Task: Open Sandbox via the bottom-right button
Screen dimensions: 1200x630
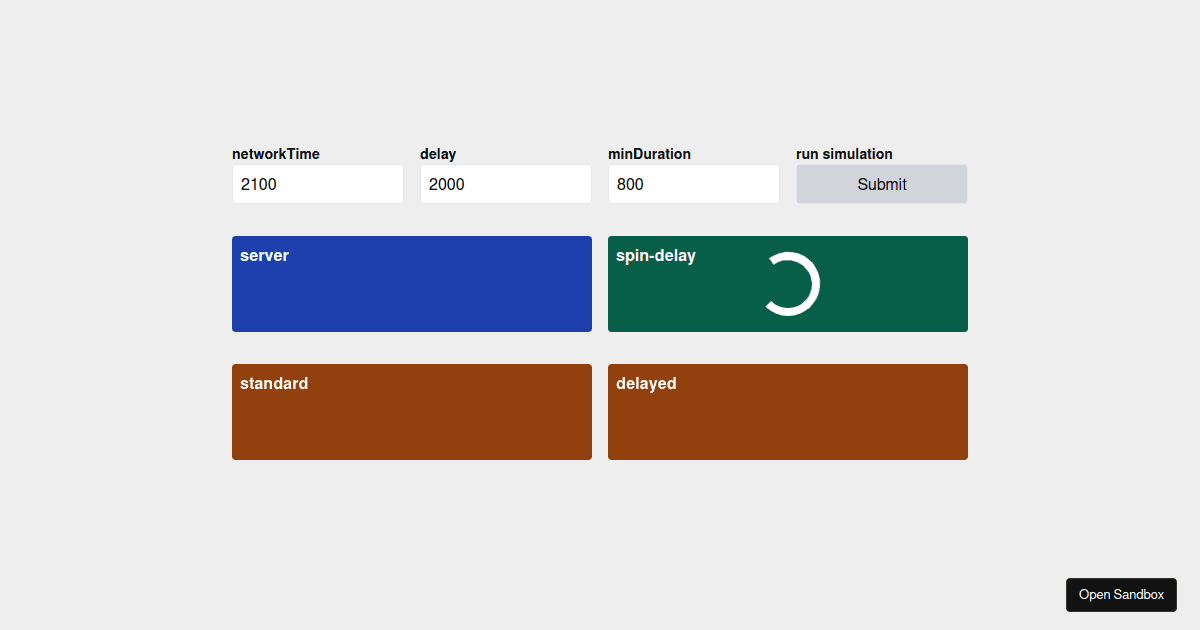Action: point(1121,594)
